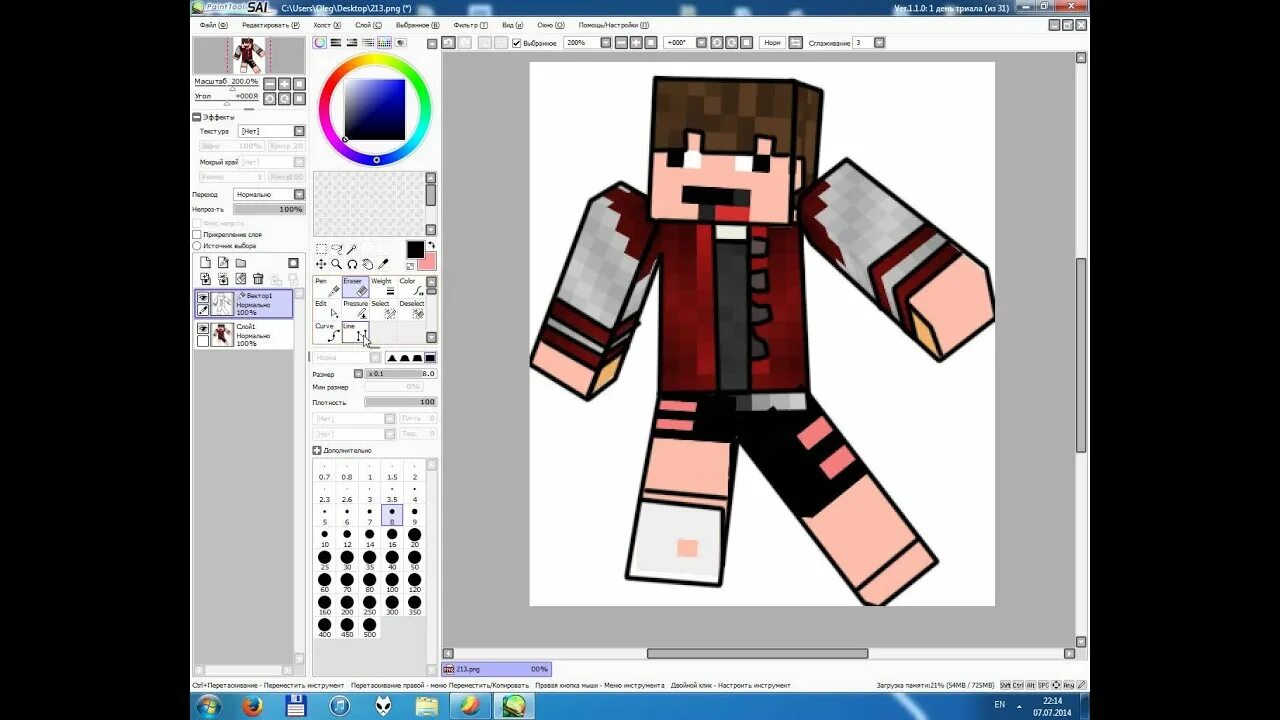Select the Move tool
Screen dimensions: 1280x720
tap(321, 264)
